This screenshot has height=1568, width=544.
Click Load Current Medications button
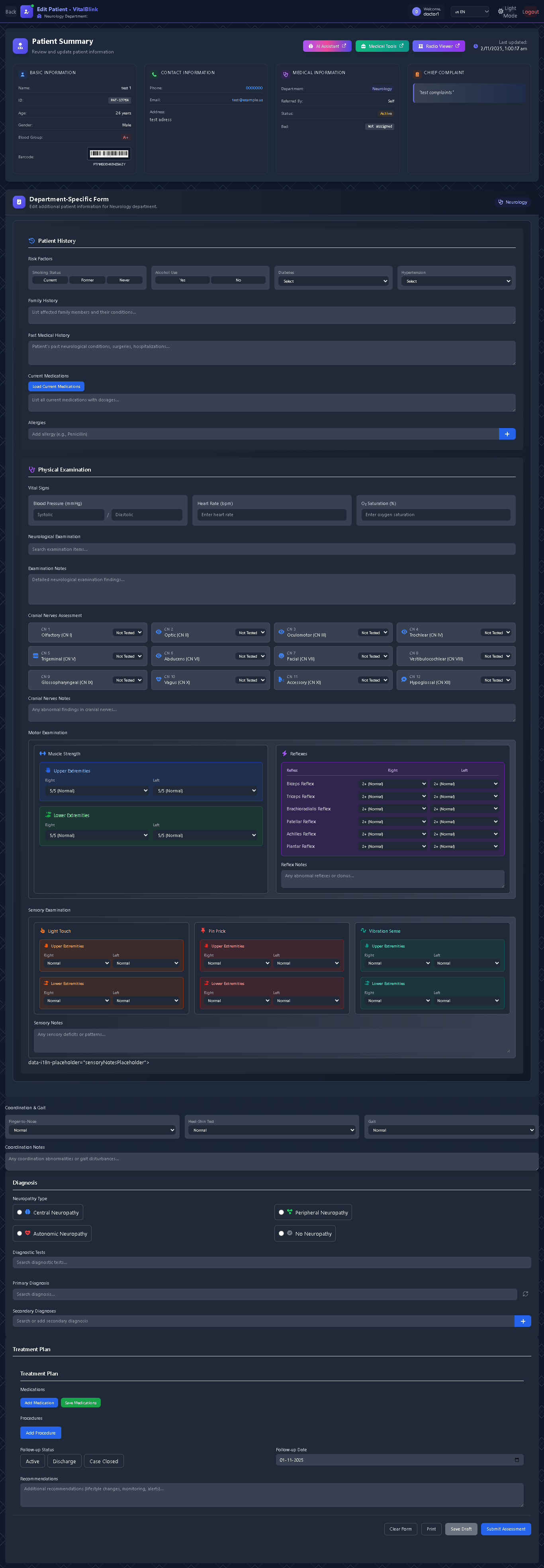pyautogui.click(x=56, y=387)
